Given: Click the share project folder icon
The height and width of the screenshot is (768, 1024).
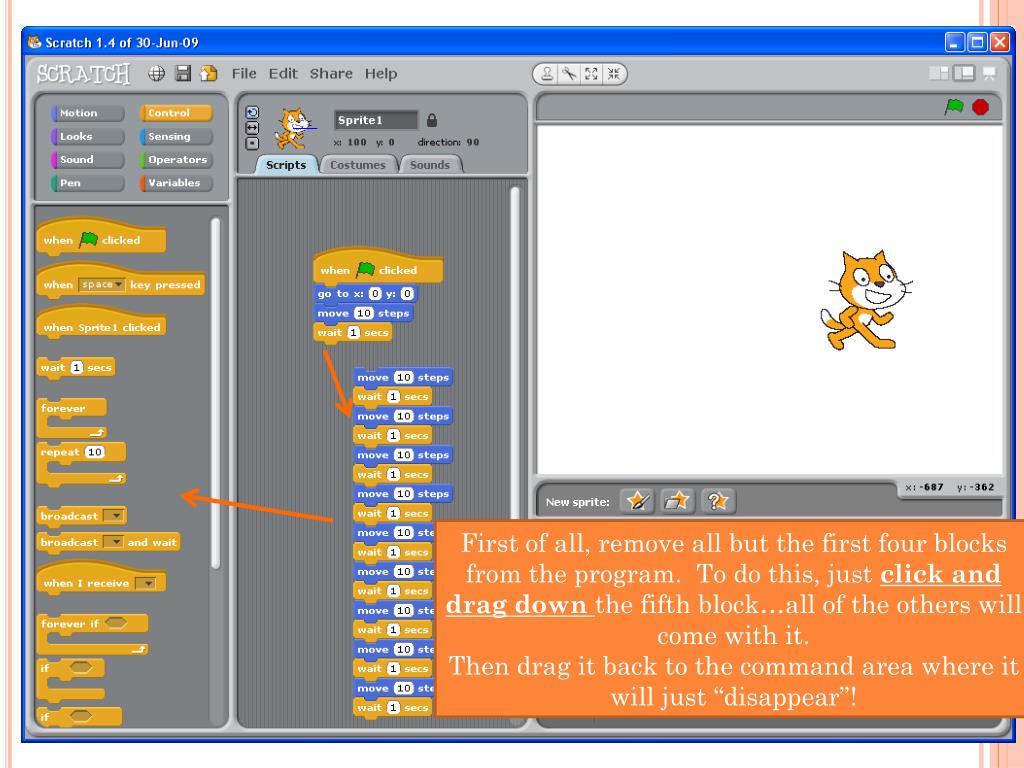Looking at the screenshot, I should (209, 73).
